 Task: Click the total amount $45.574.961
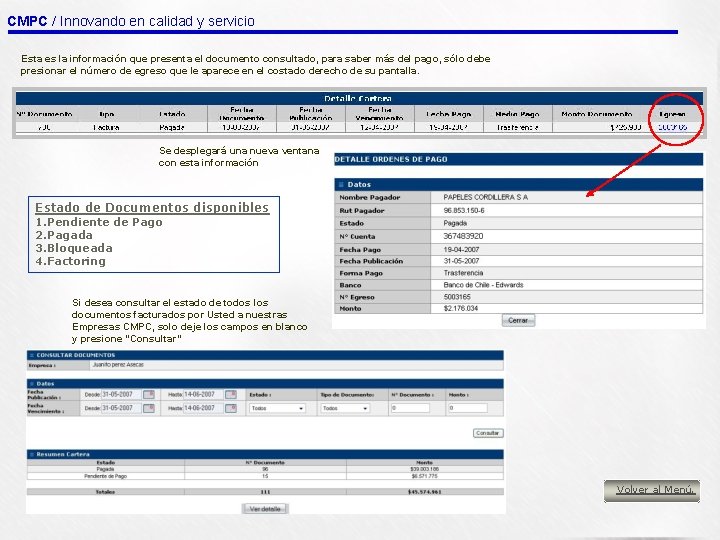click(424, 492)
